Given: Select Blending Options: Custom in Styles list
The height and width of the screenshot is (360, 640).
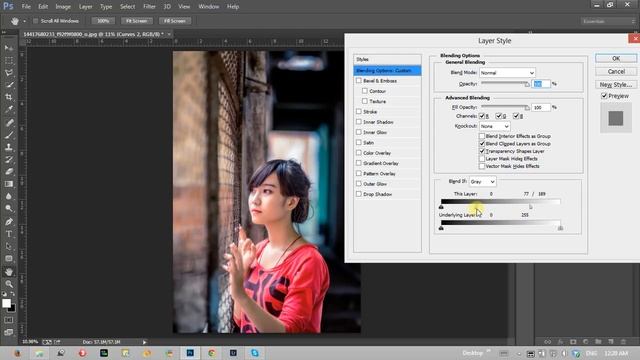Looking at the screenshot, I should 387,71.
